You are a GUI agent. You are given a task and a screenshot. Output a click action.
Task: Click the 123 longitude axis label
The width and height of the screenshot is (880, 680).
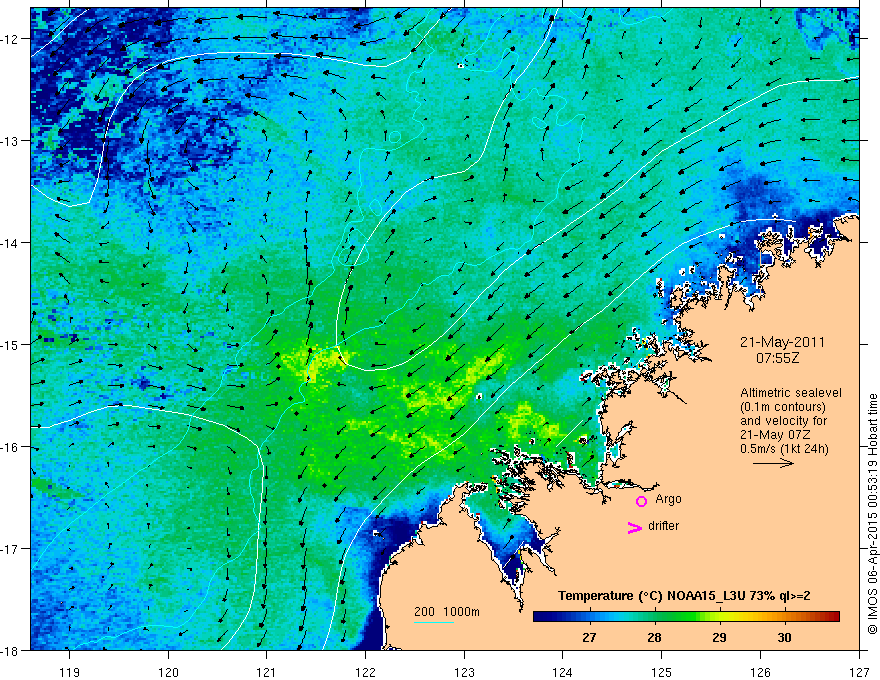pyautogui.click(x=464, y=673)
